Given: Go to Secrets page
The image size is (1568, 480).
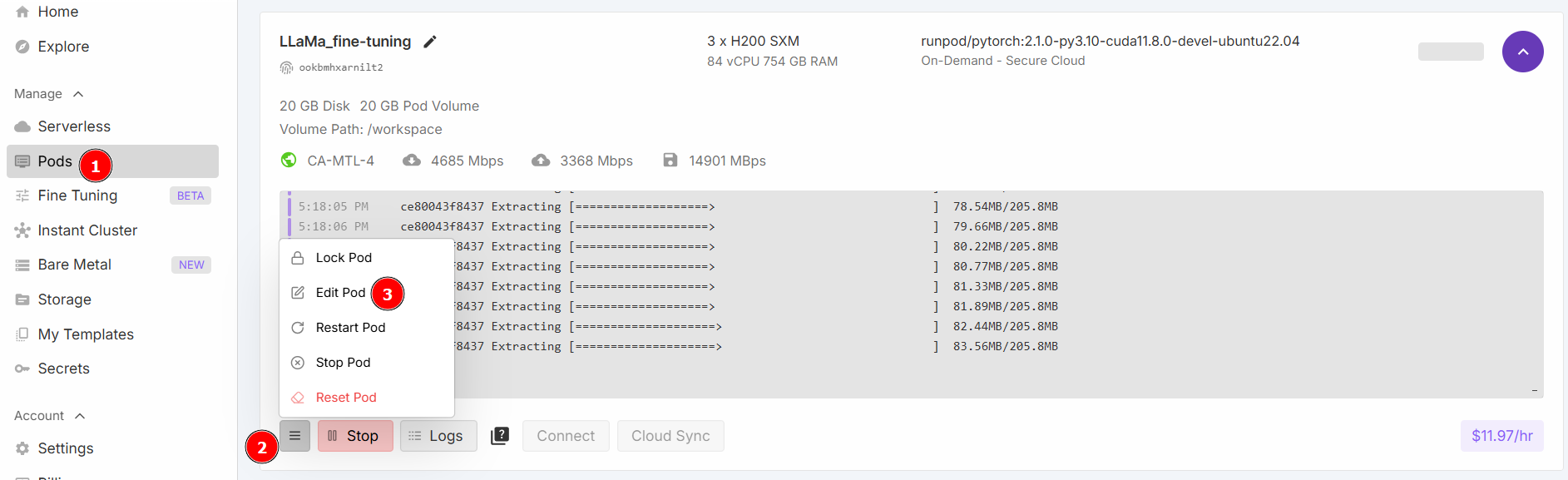Looking at the screenshot, I should [63, 369].
